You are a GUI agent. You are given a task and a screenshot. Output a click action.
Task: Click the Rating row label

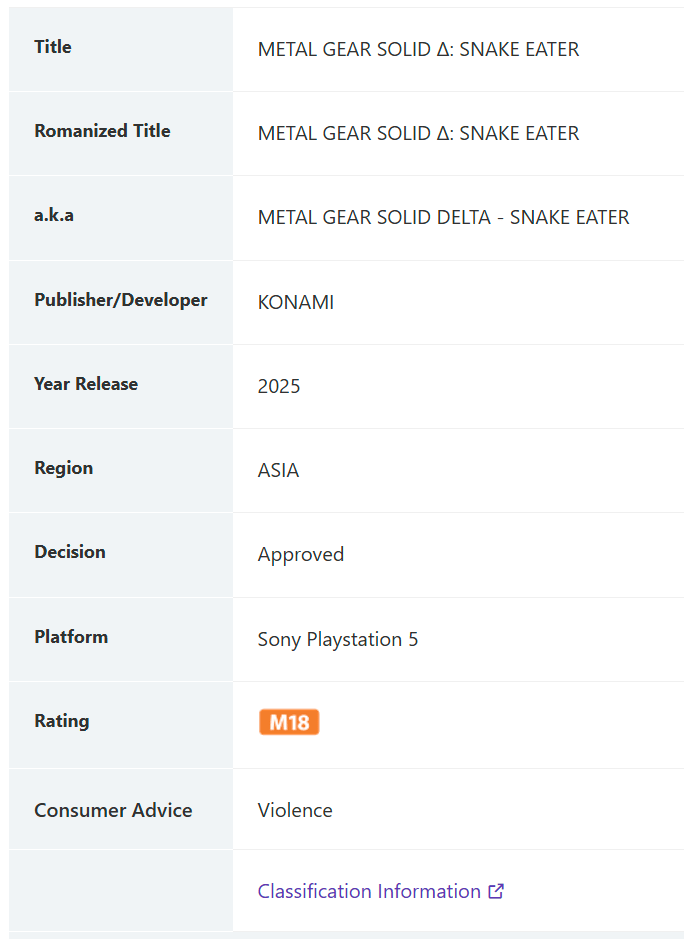[x=62, y=721]
